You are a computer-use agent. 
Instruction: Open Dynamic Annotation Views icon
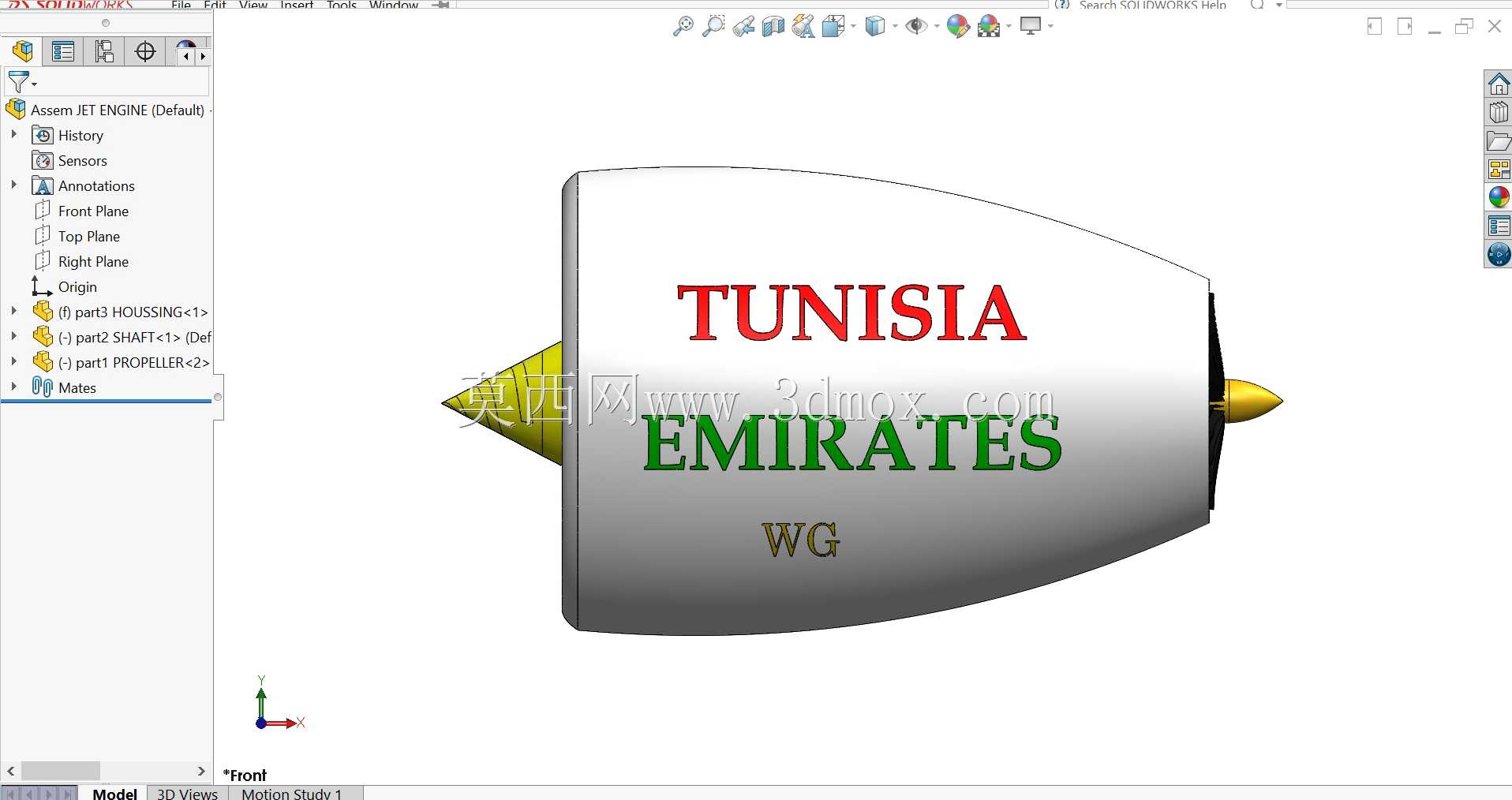[803, 26]
